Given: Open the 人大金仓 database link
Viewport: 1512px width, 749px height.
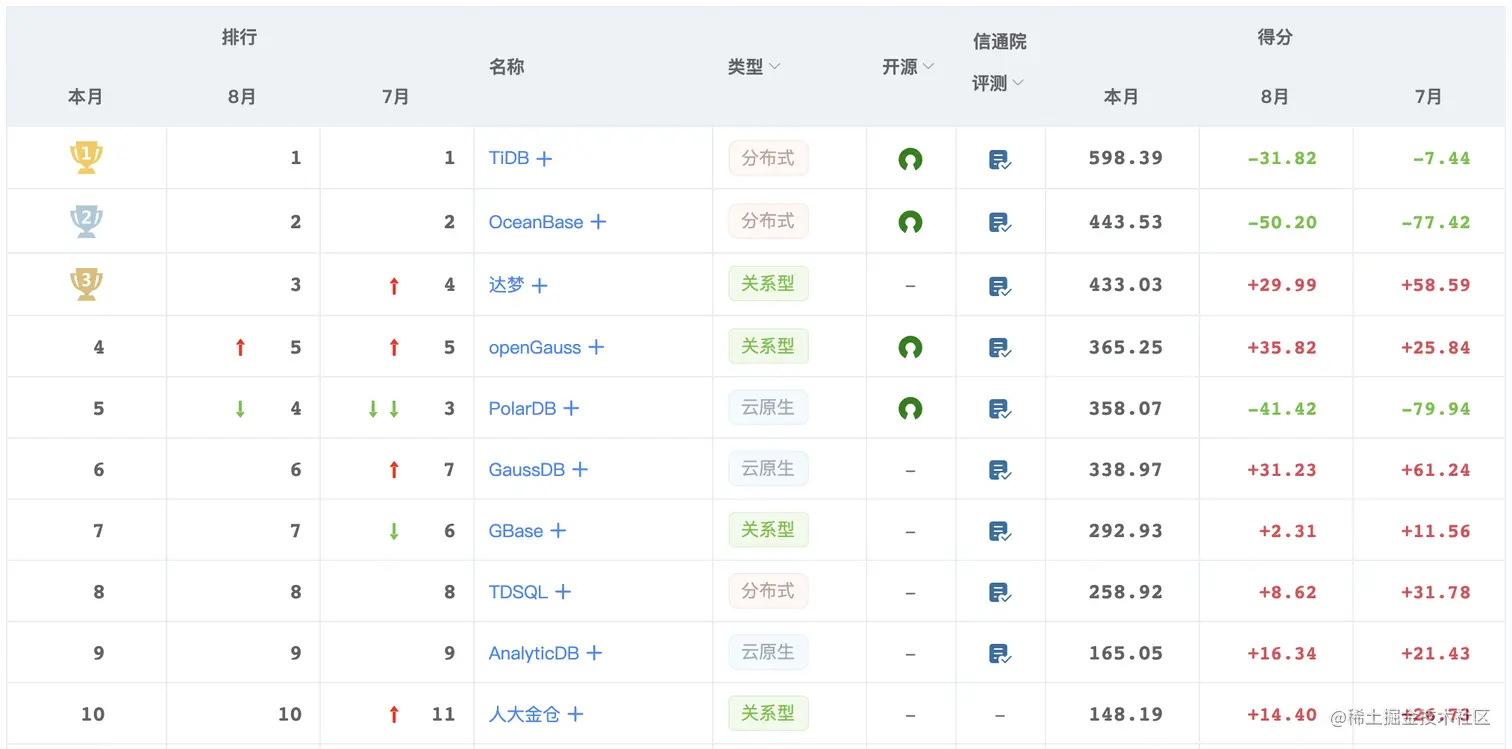Looking at the screenshot, I should click(524, 714).
